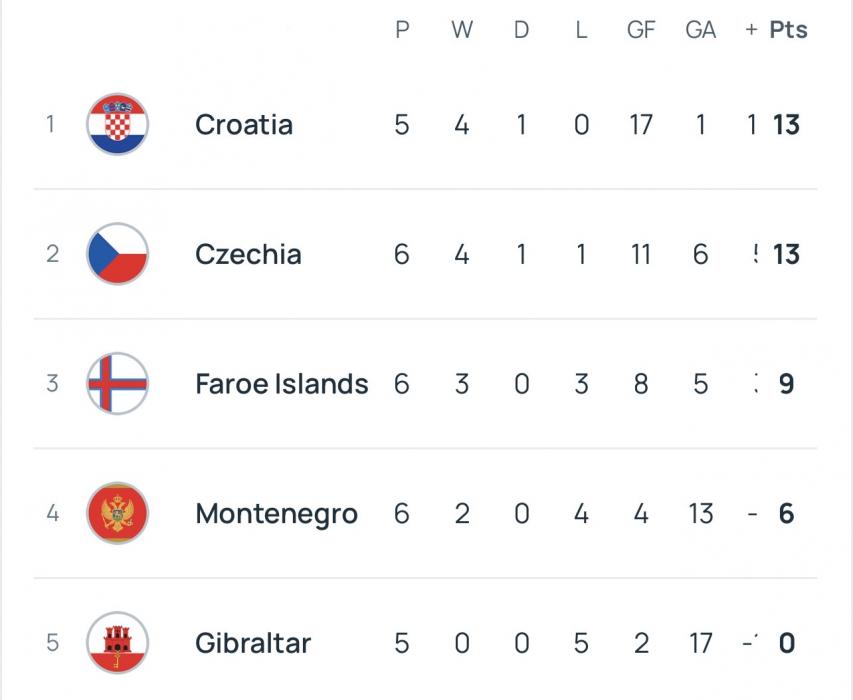Click the Faroe Islands flag icon
The image size is (853, 700).
pos(118,384)
